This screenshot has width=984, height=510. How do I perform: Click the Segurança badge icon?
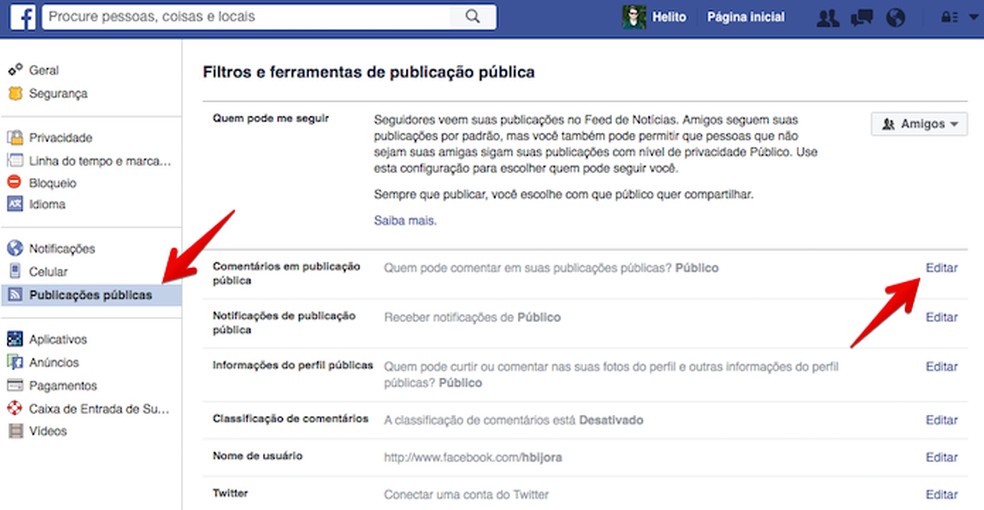pyautogui.click(x=15, y=93)
